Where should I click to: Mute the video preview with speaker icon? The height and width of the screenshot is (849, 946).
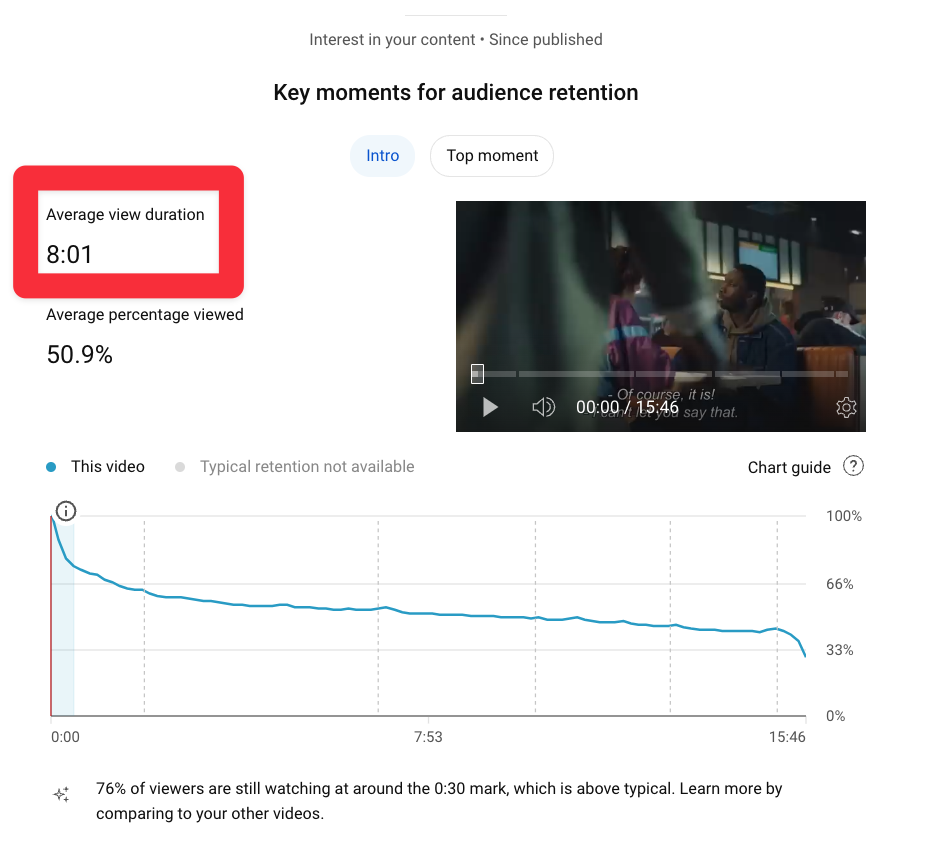point(543,407)
